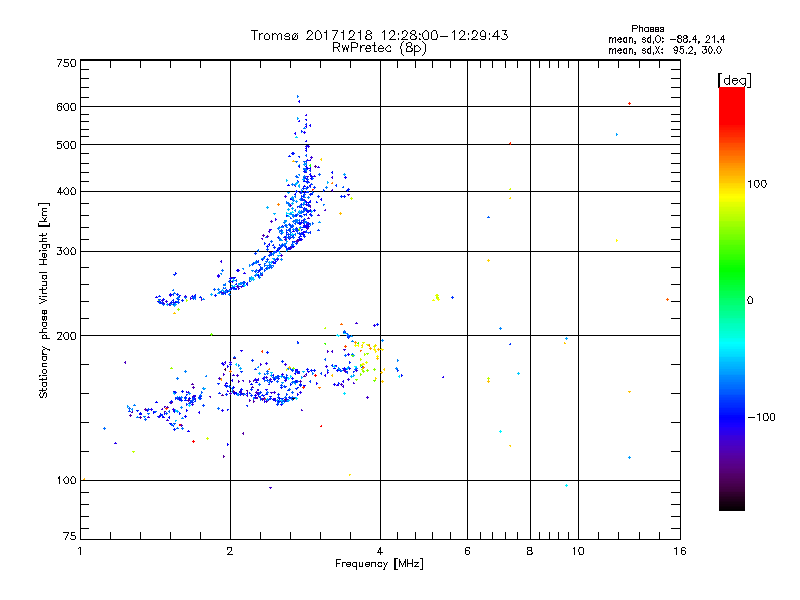Click the x-axis tick label '8'
This screenshot has width=800, height=600.
click(x=530, y=551)
